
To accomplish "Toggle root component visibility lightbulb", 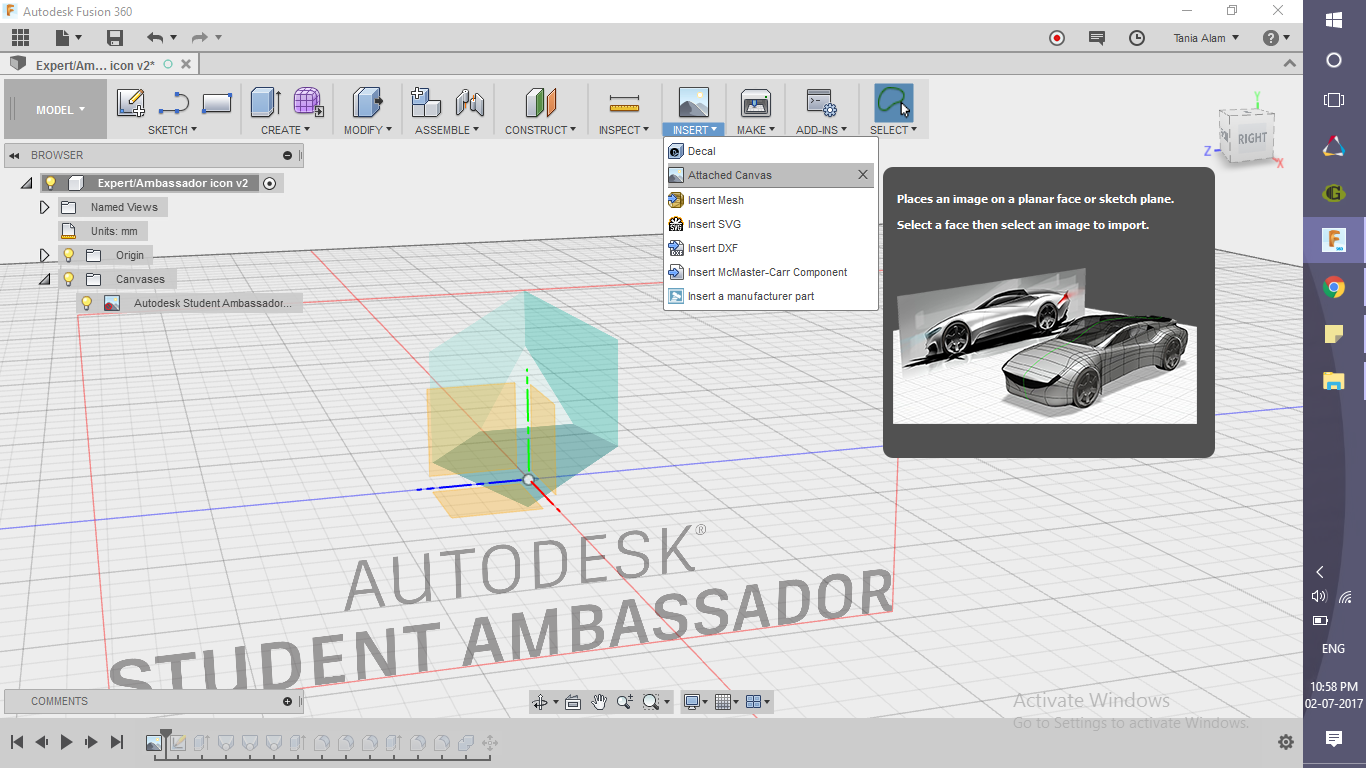I will point(50,183).
